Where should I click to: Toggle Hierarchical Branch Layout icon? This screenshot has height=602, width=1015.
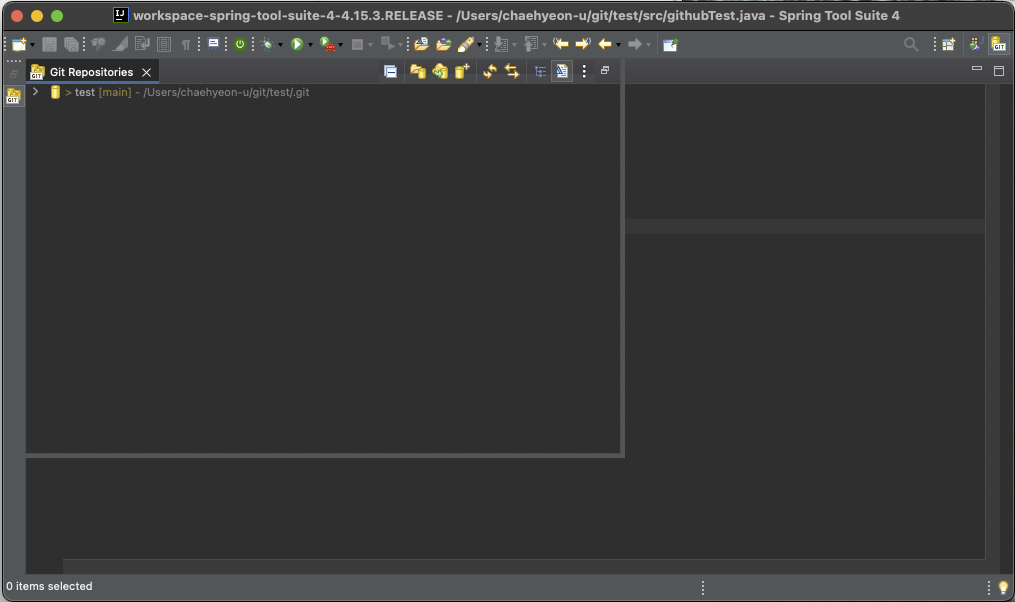coord(540,72)
